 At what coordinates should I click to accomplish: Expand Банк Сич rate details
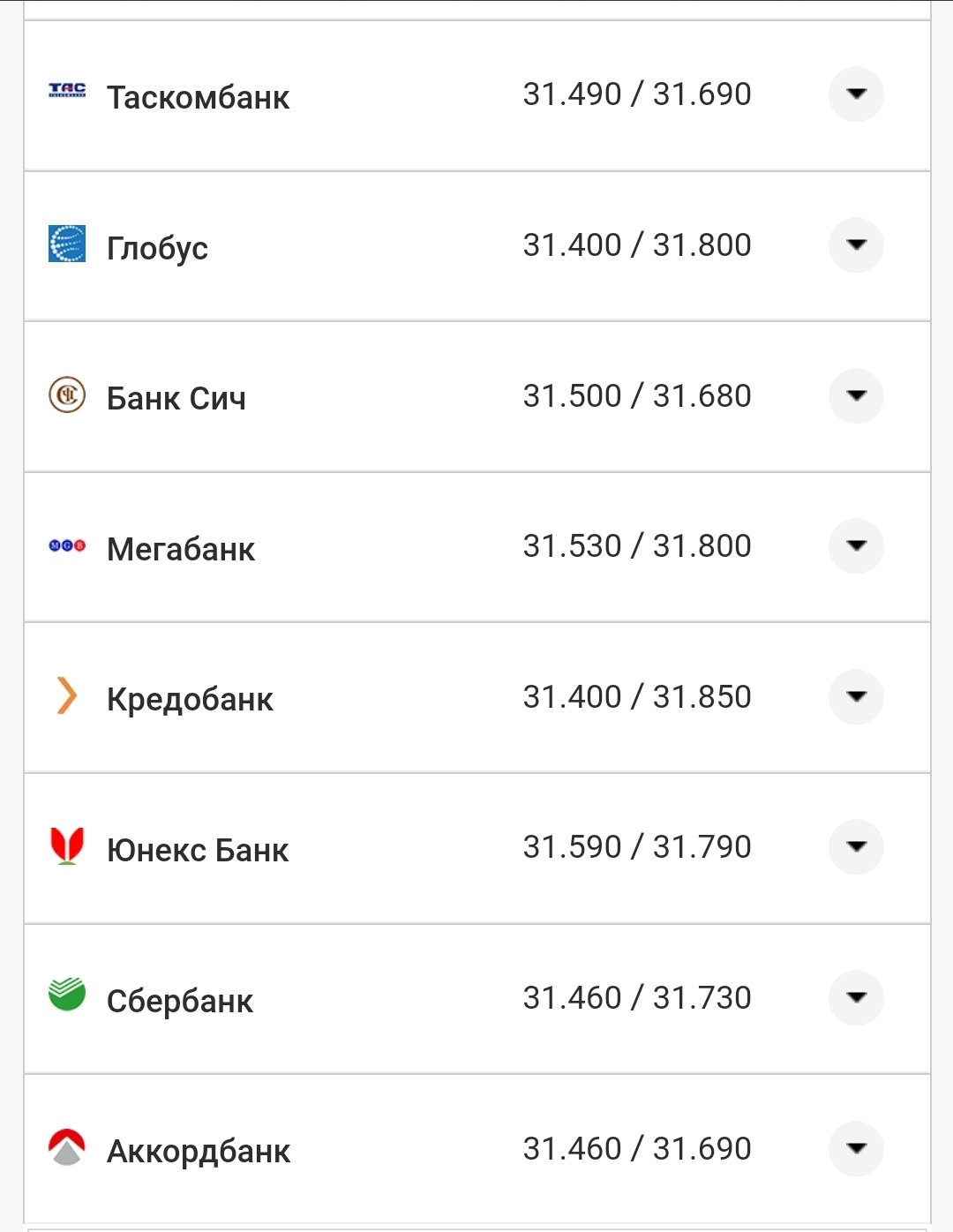pyautogui.click(x=856, y=395)
